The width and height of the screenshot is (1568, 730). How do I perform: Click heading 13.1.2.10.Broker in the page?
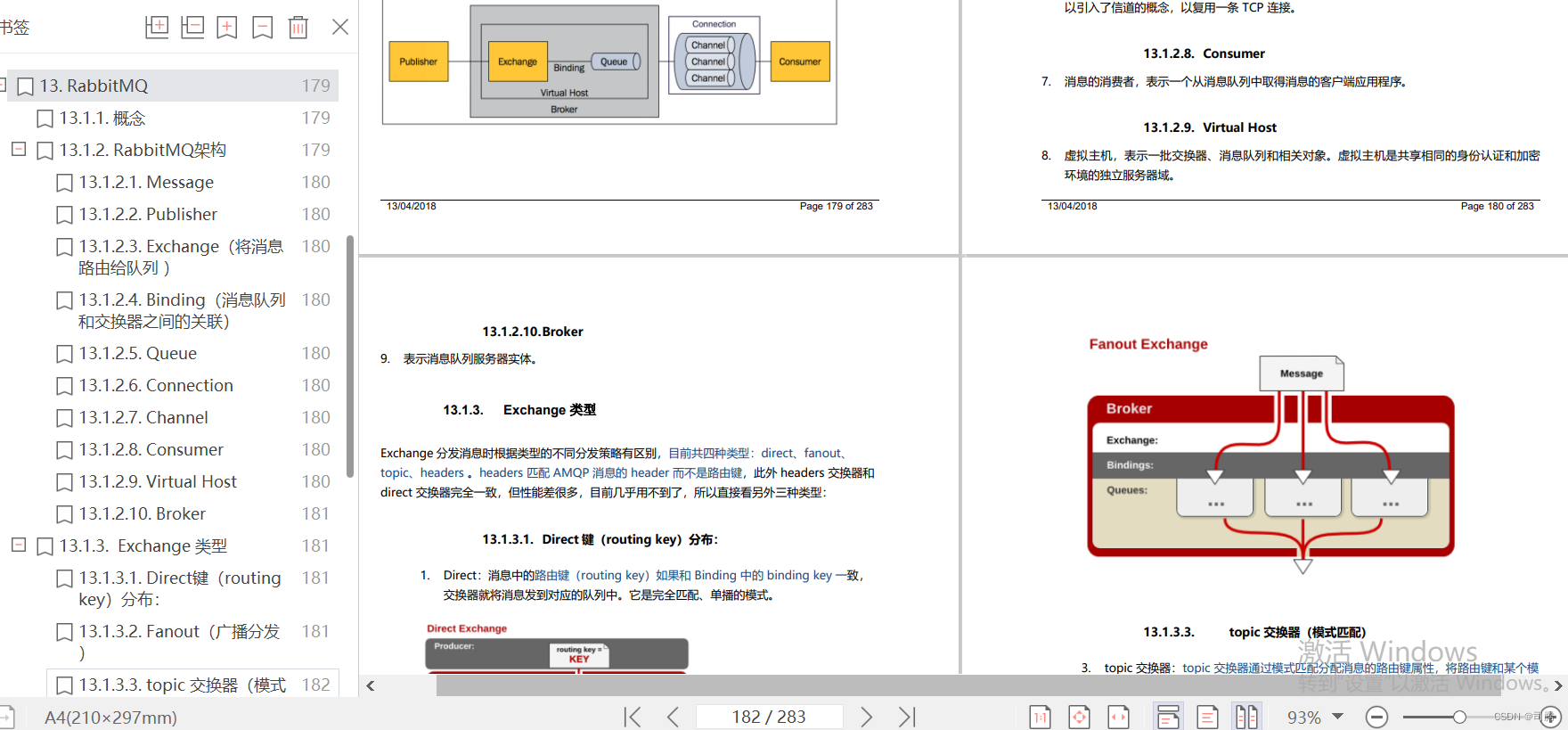[533, 332]
